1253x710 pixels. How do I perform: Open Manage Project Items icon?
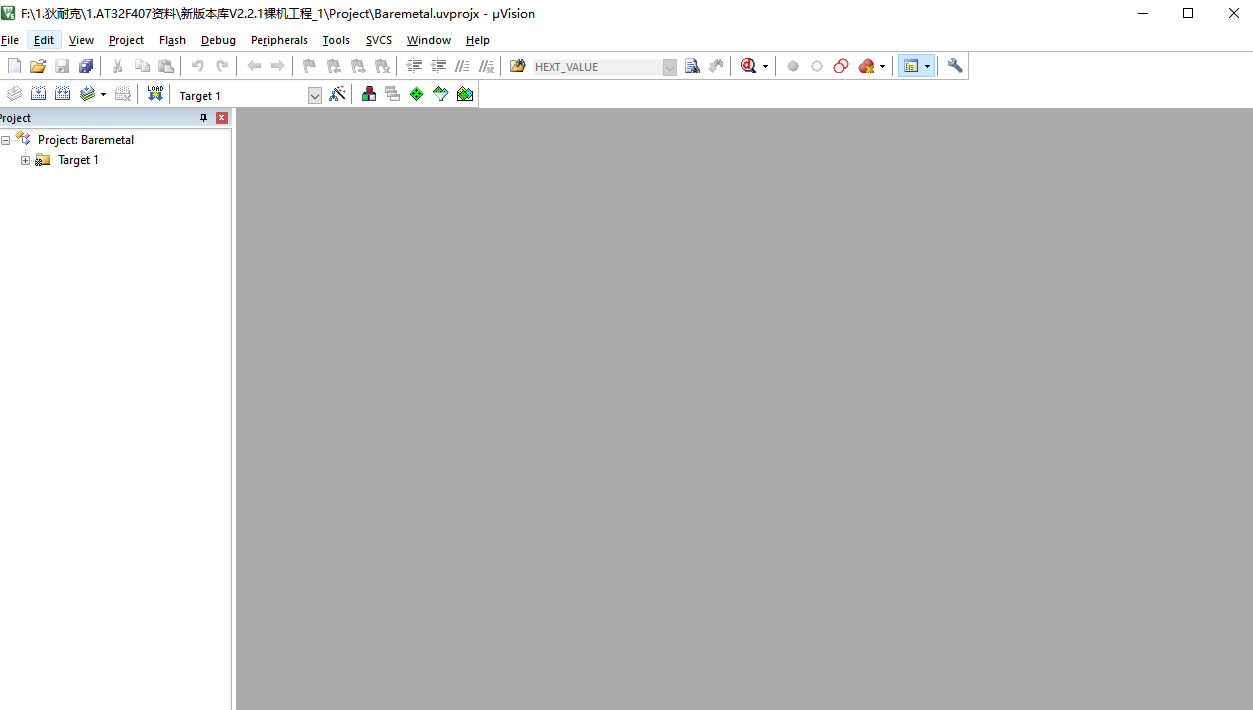tap(369, 94)
